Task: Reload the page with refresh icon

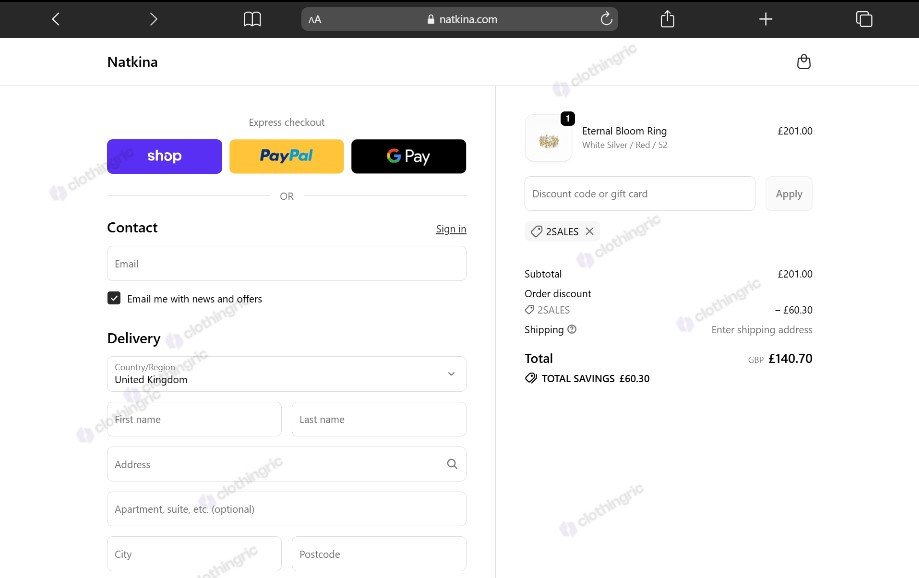Action: (x=606, y=19)
